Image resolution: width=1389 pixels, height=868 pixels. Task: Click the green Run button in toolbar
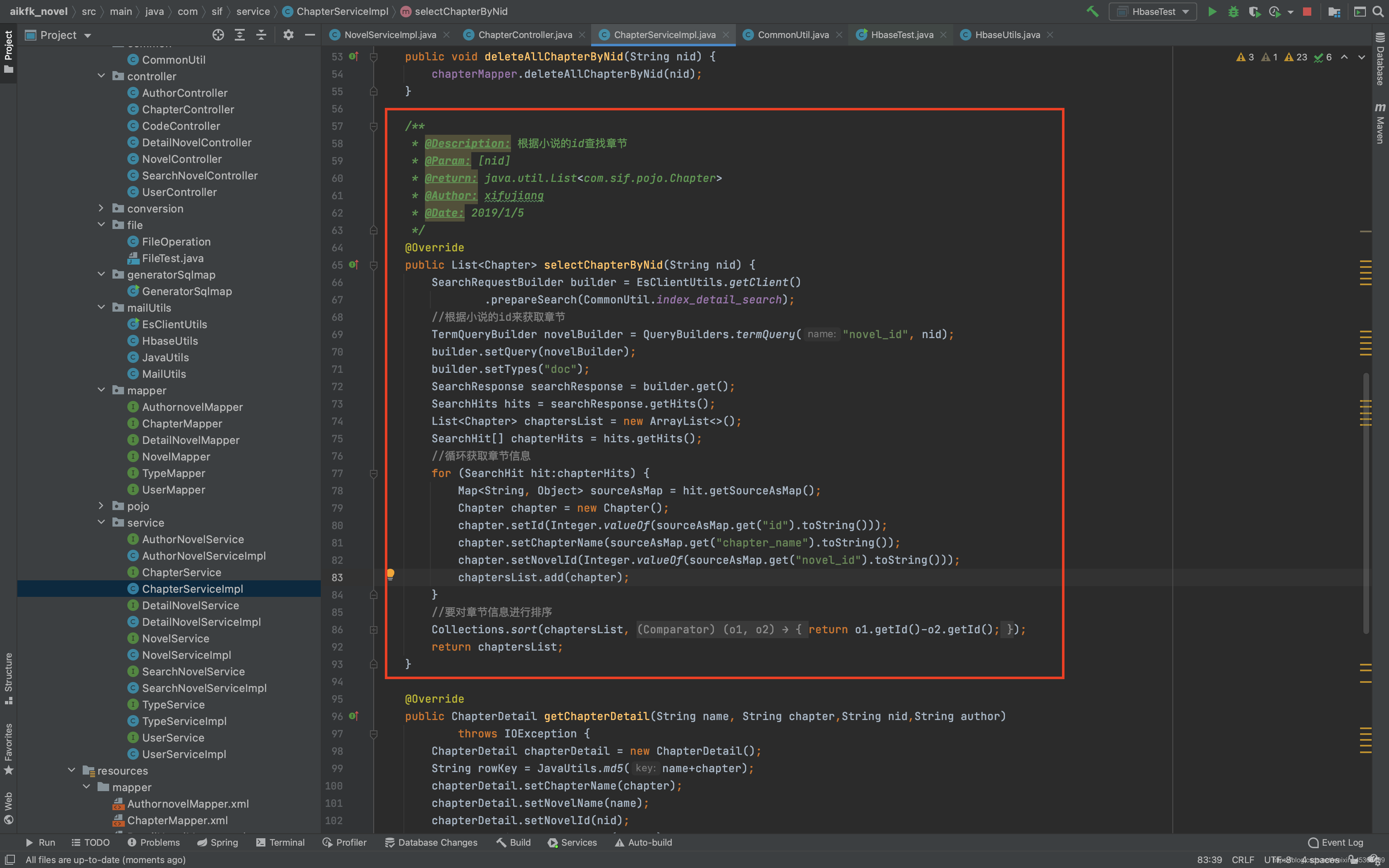click(1212, 12)
